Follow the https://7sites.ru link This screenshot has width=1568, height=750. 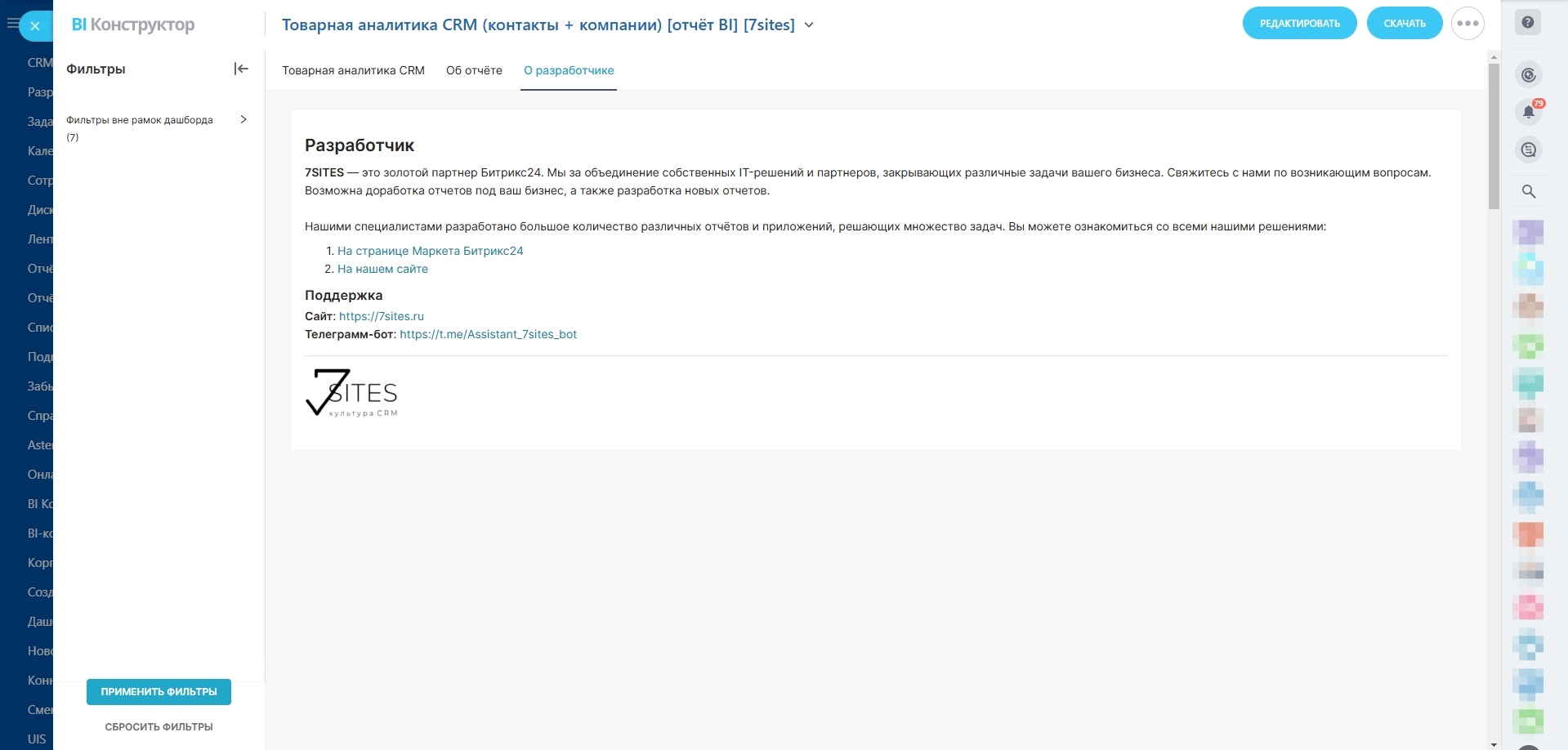pos(382,316)
